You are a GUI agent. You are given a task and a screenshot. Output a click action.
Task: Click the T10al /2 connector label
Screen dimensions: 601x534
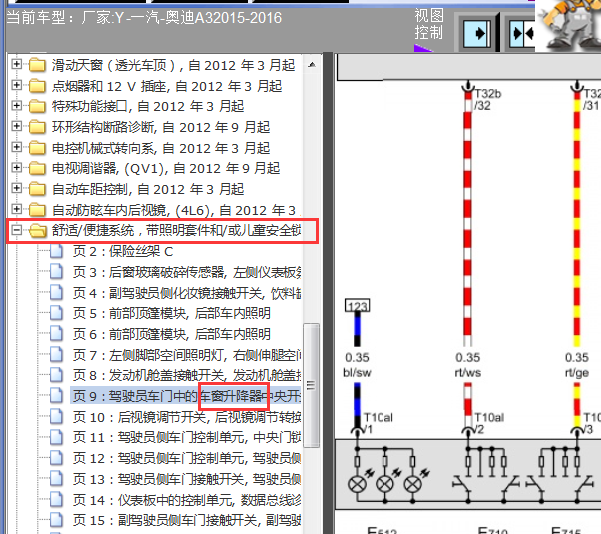click(x=489, y=423)
